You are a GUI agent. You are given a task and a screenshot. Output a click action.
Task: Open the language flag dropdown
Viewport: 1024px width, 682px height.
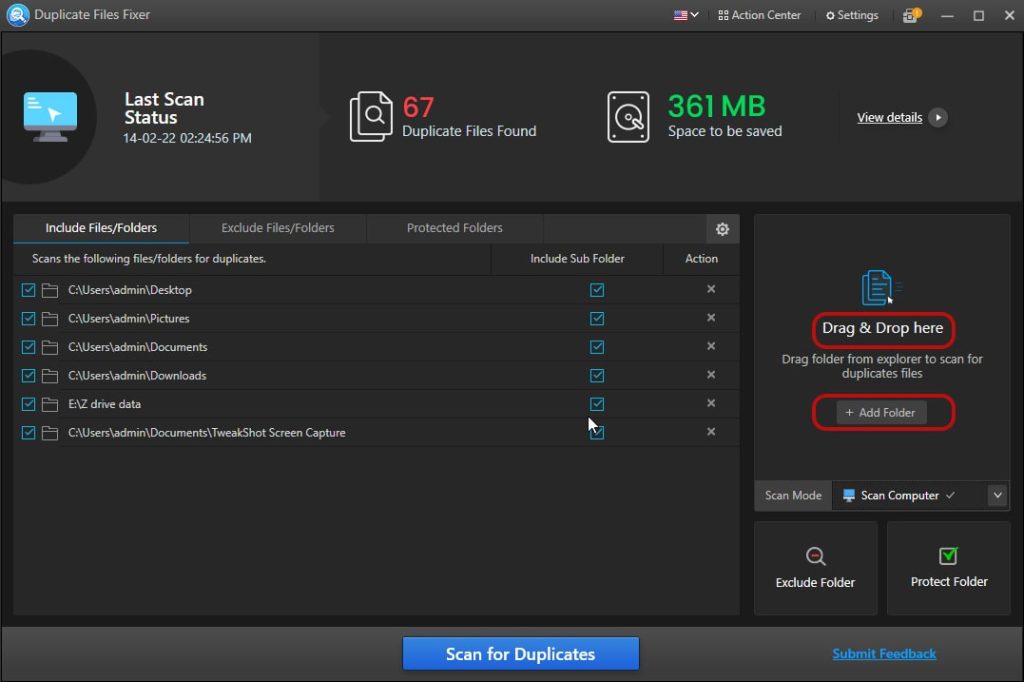pos(686,15)
